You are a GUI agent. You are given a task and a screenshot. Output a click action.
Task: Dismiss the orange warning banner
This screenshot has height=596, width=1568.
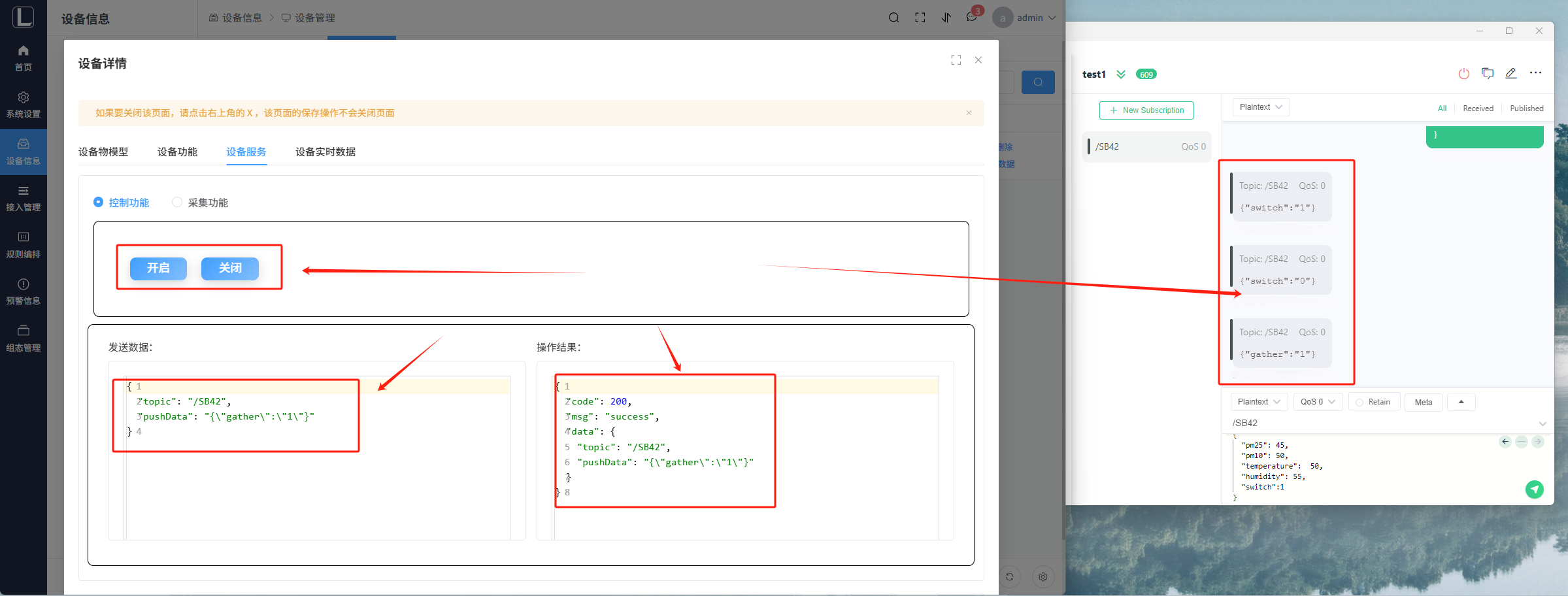tap(969, 113)
